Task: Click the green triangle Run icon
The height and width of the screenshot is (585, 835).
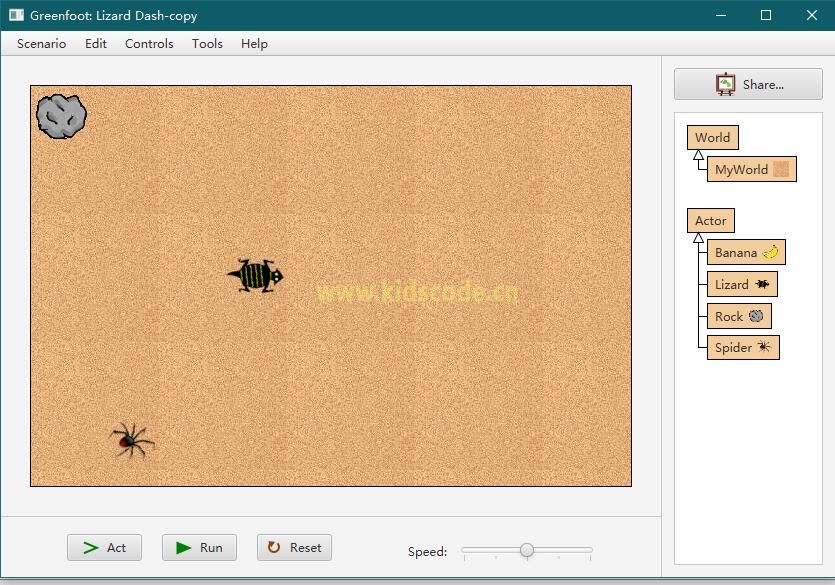Action: tap(183, 548)
